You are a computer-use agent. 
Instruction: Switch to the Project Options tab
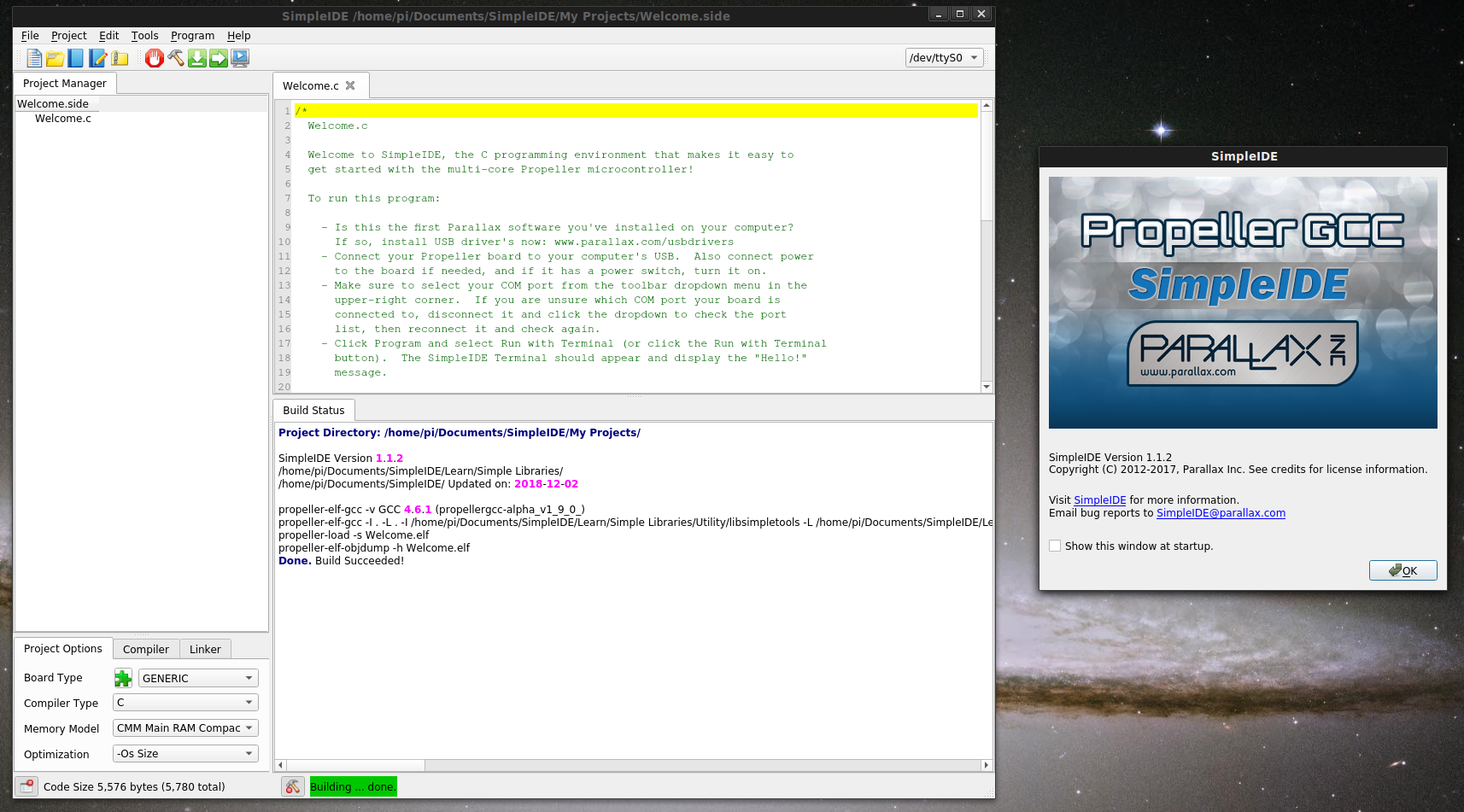tap(63, 649)
